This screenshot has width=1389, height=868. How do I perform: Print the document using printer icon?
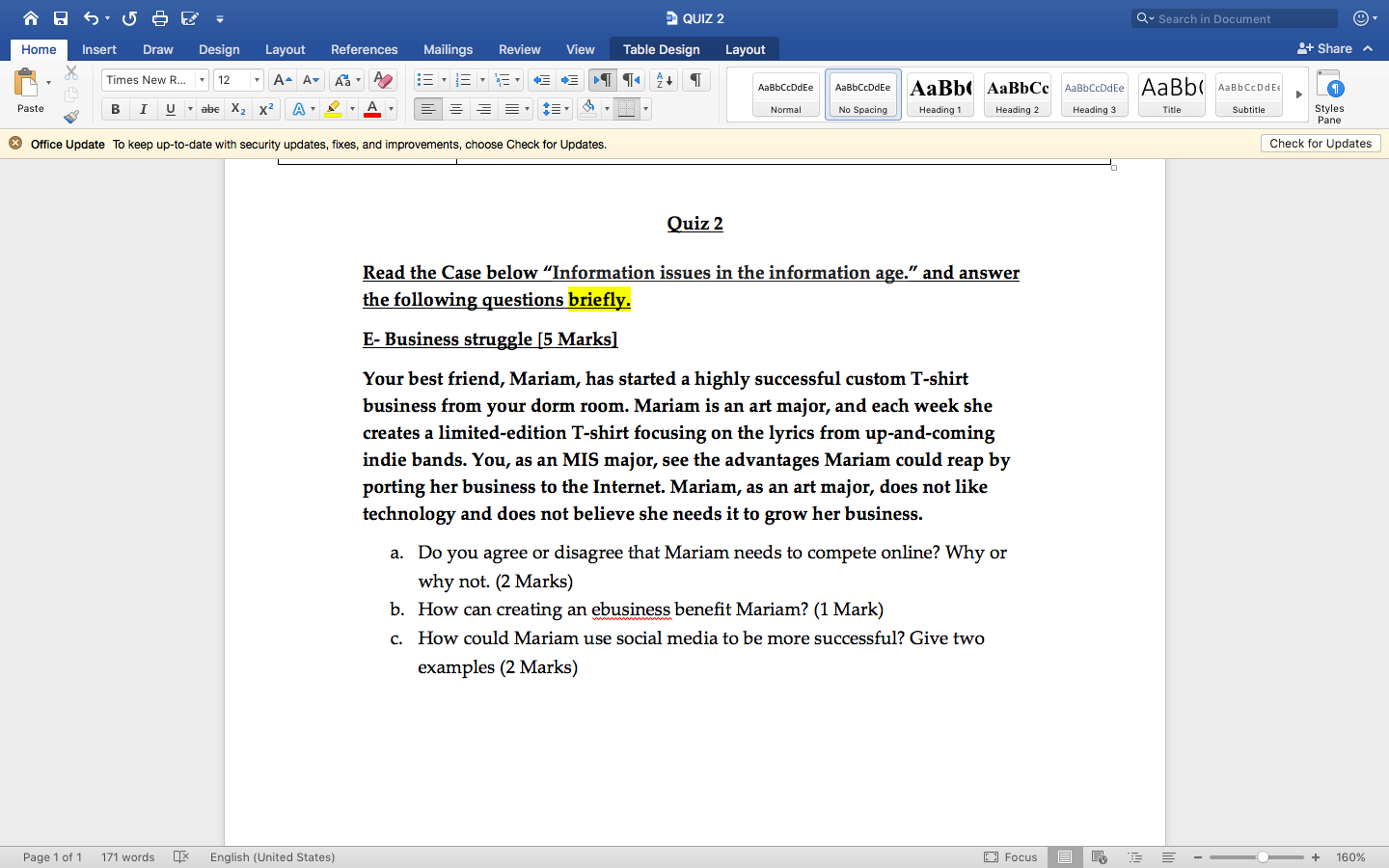click(x=160, y=18)
